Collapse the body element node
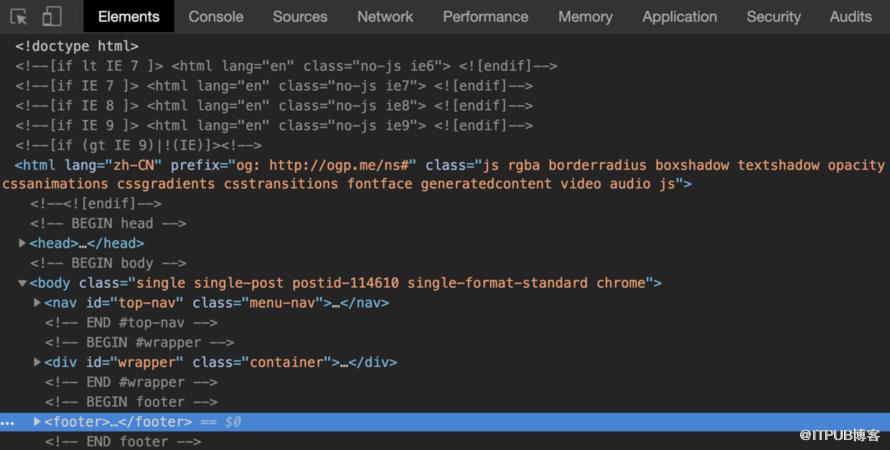This screenshot has width=890, height=450. (22, 283)
